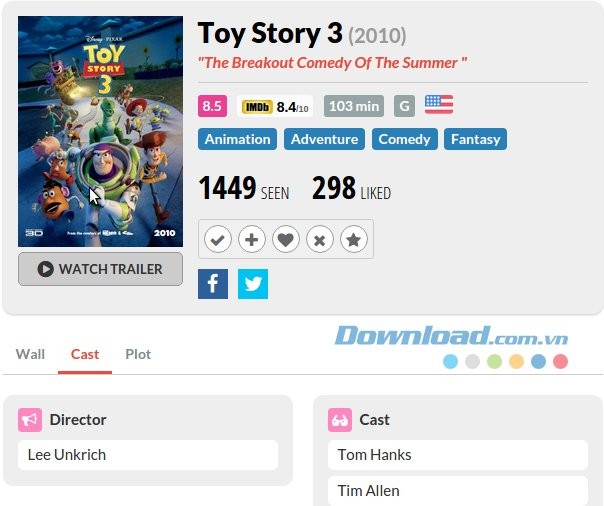Select the Cast tab
604x506 pixels.
pyautogui.click(x=85, y=354)
